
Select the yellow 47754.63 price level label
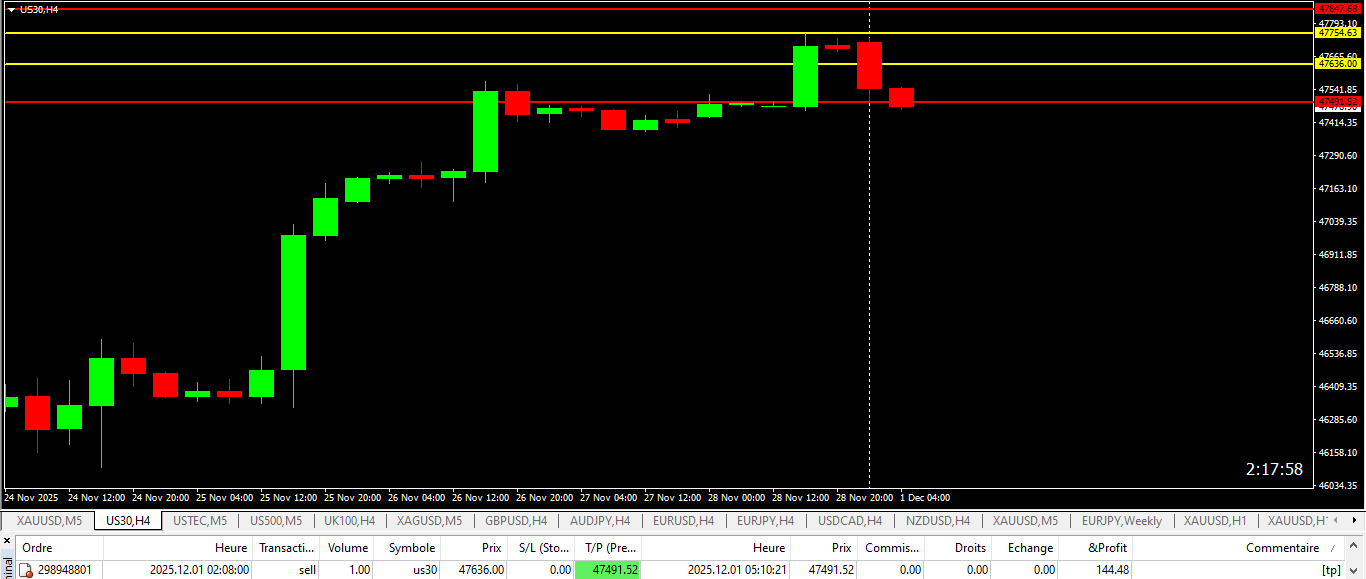[x=1338, y=33]
